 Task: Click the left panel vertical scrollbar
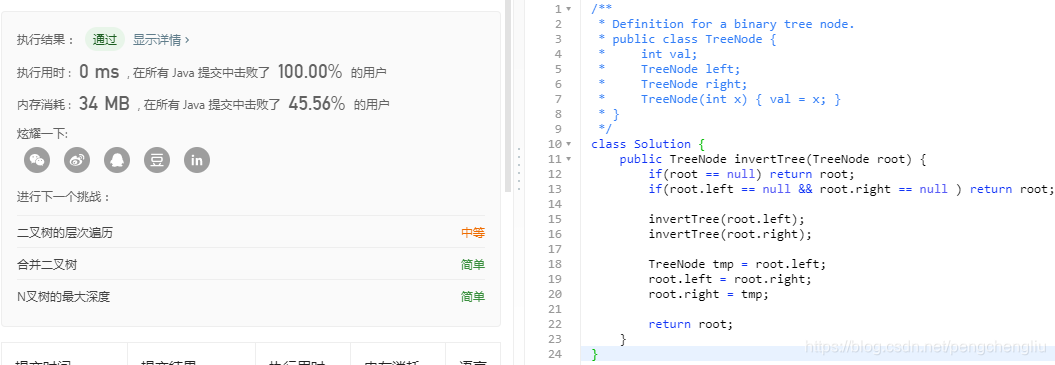(x=508, y=96)
